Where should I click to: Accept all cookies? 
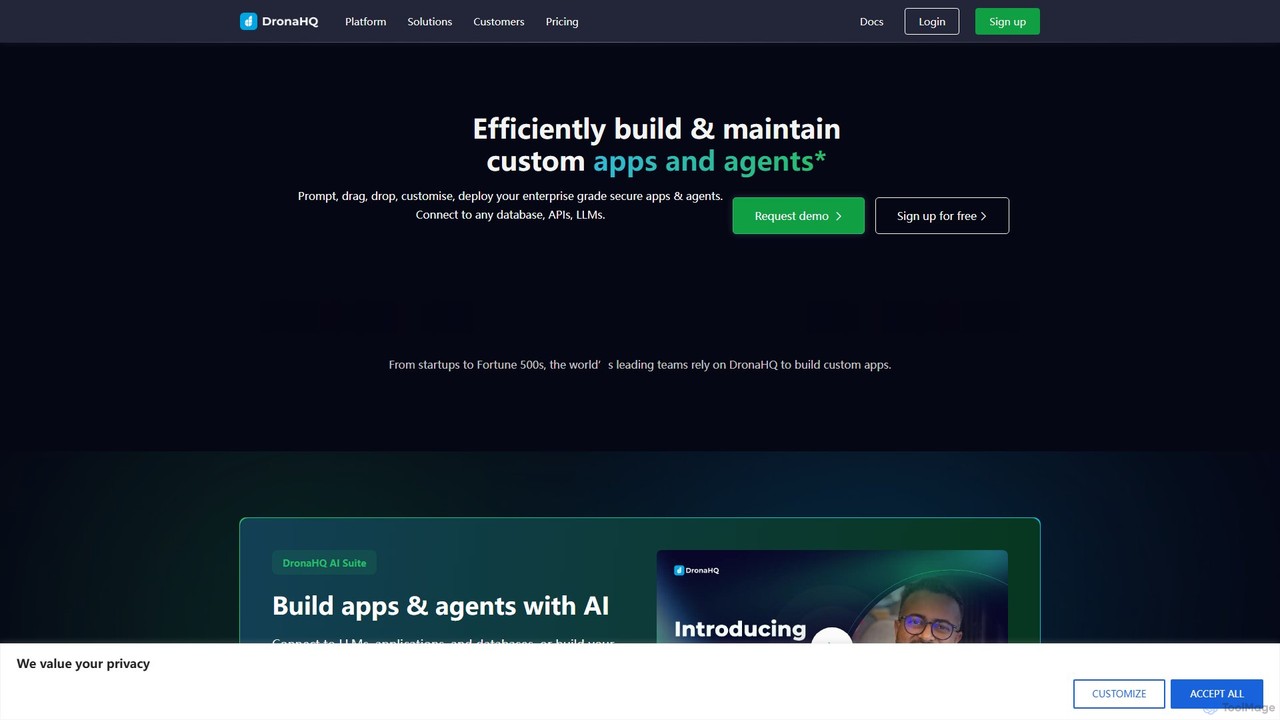(1216, 693)
